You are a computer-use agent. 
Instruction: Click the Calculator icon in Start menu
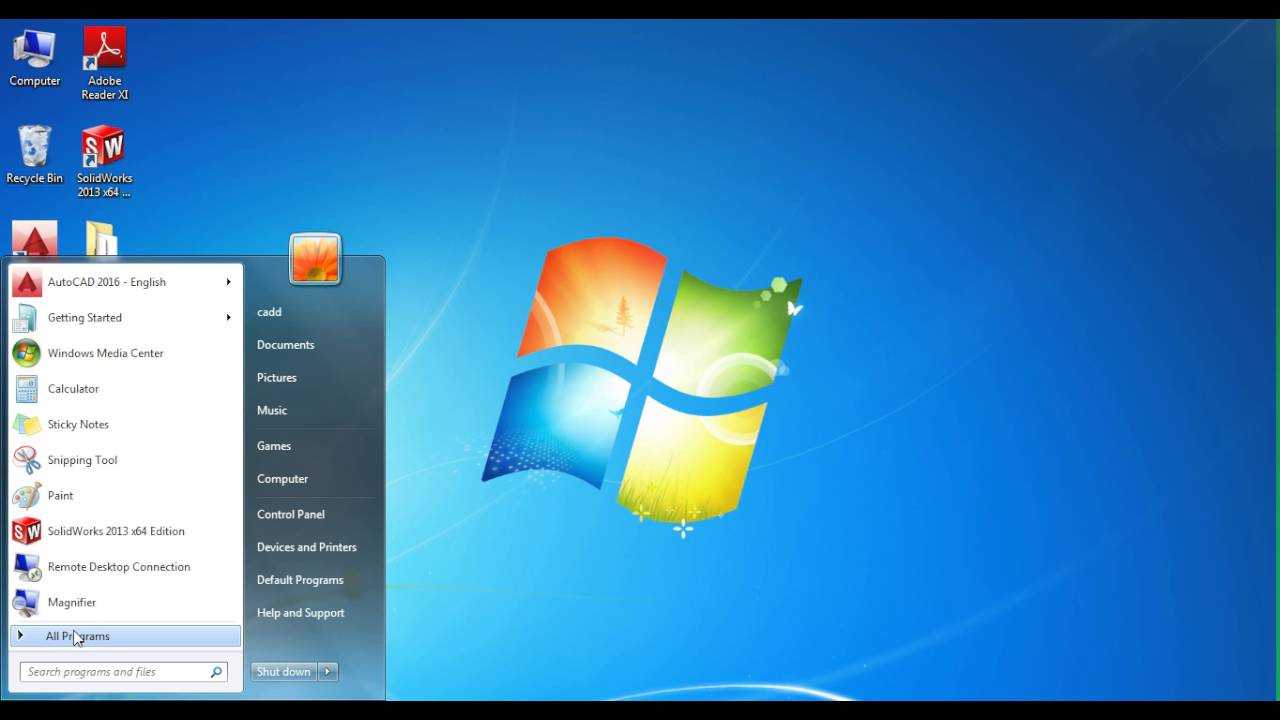(27, 389)
